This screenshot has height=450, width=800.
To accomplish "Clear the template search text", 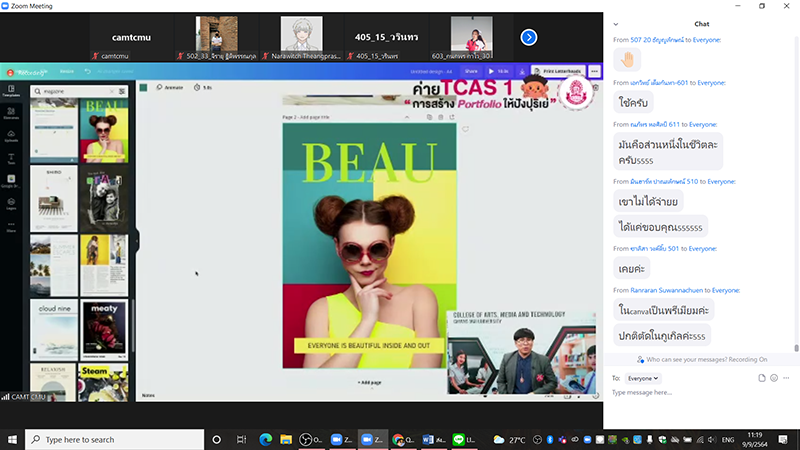I will coord(112,91).
